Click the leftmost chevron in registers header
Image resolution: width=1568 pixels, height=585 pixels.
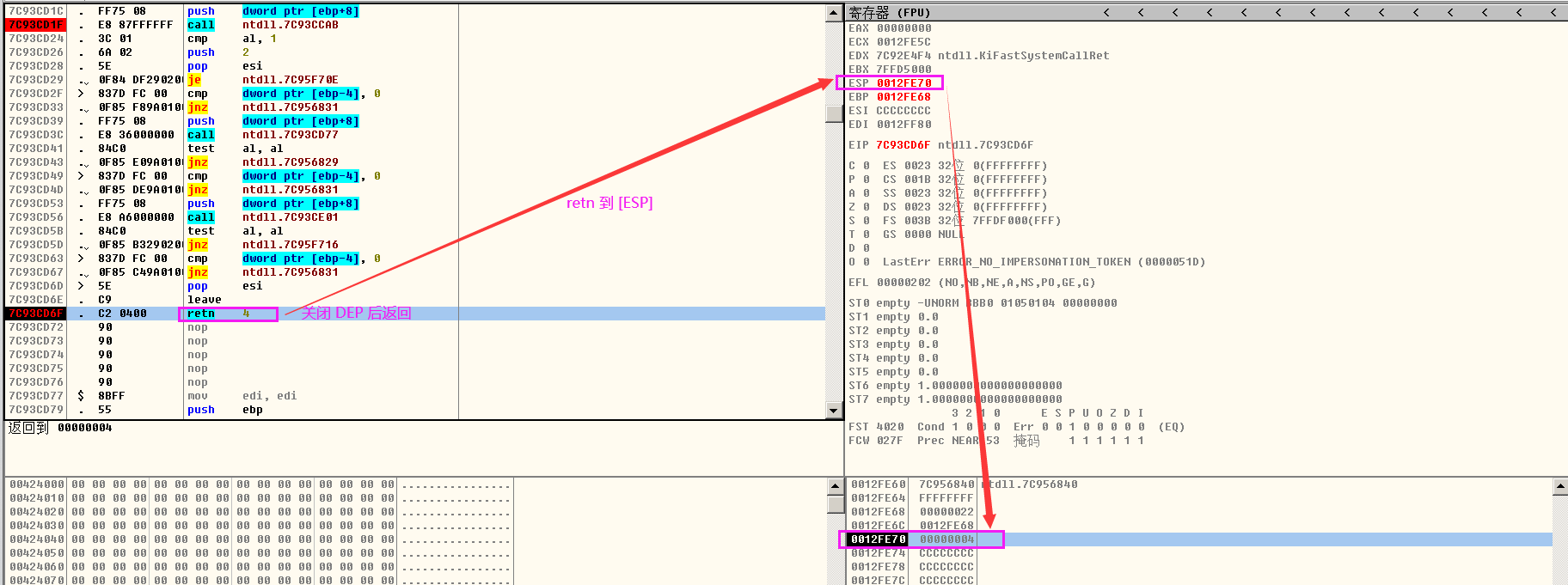pos(1106,13)
